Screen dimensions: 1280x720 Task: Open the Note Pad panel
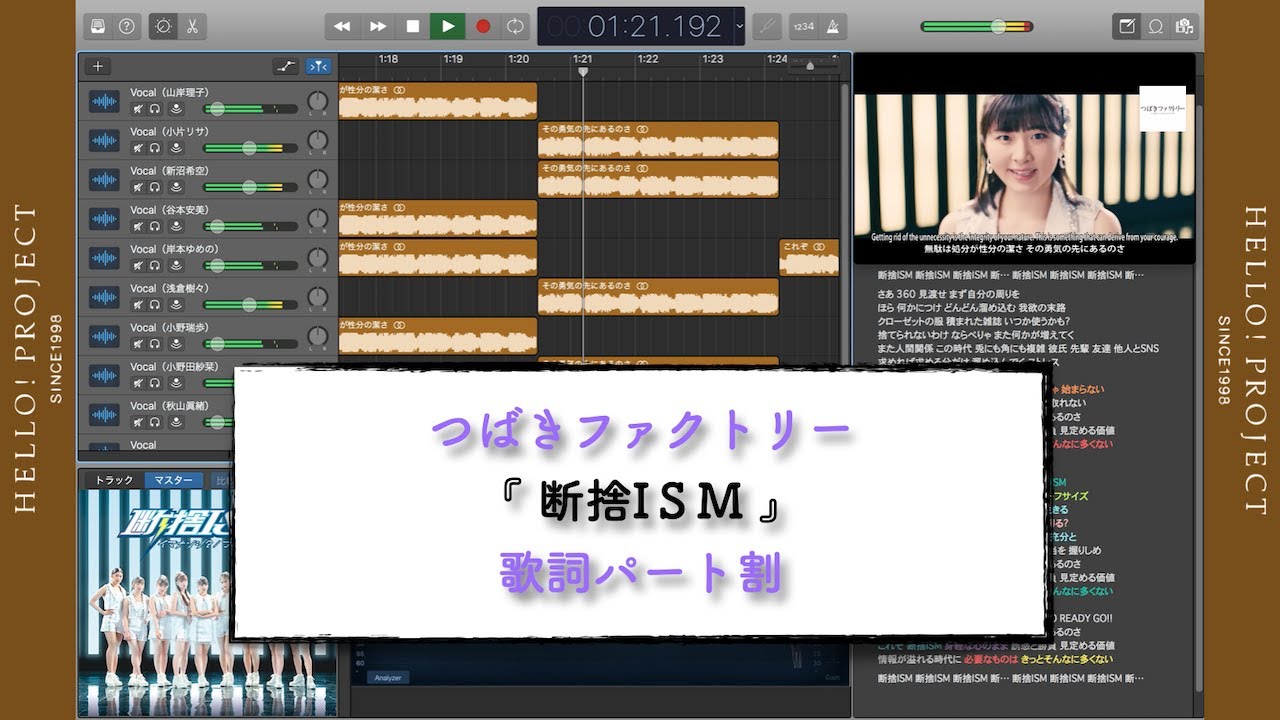1128,26
